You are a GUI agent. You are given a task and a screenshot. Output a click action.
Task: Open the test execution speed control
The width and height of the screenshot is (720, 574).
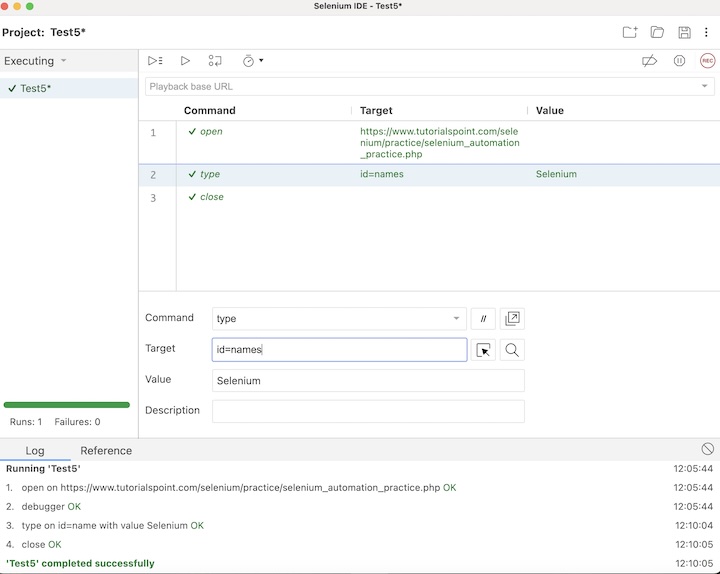click(x=252, y=61)
